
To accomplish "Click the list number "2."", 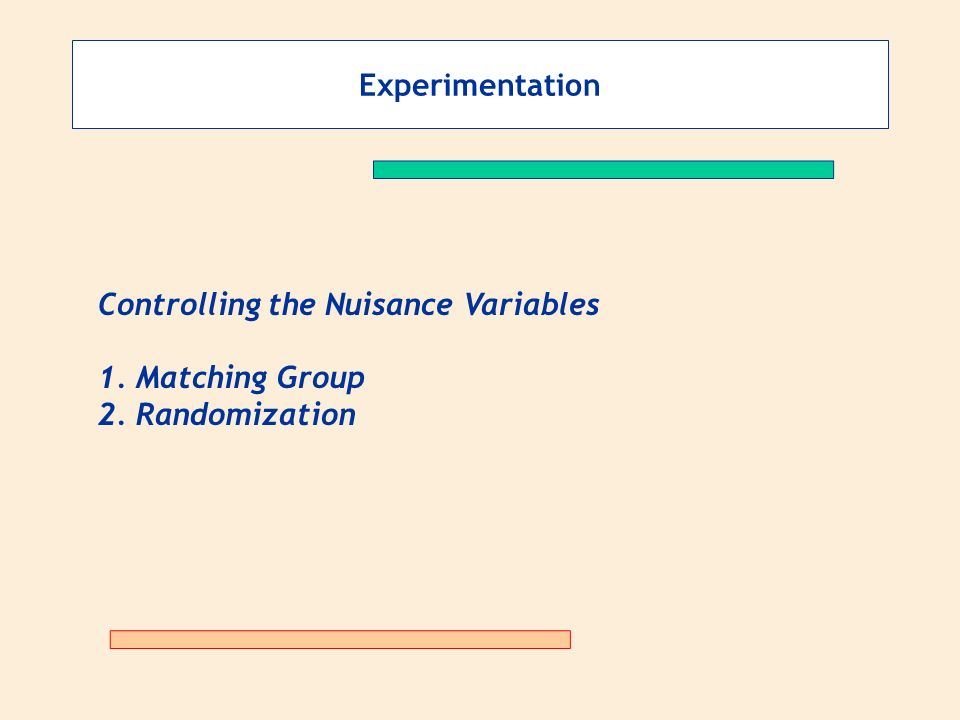I will pyautogui.click(x=113, y=414).
